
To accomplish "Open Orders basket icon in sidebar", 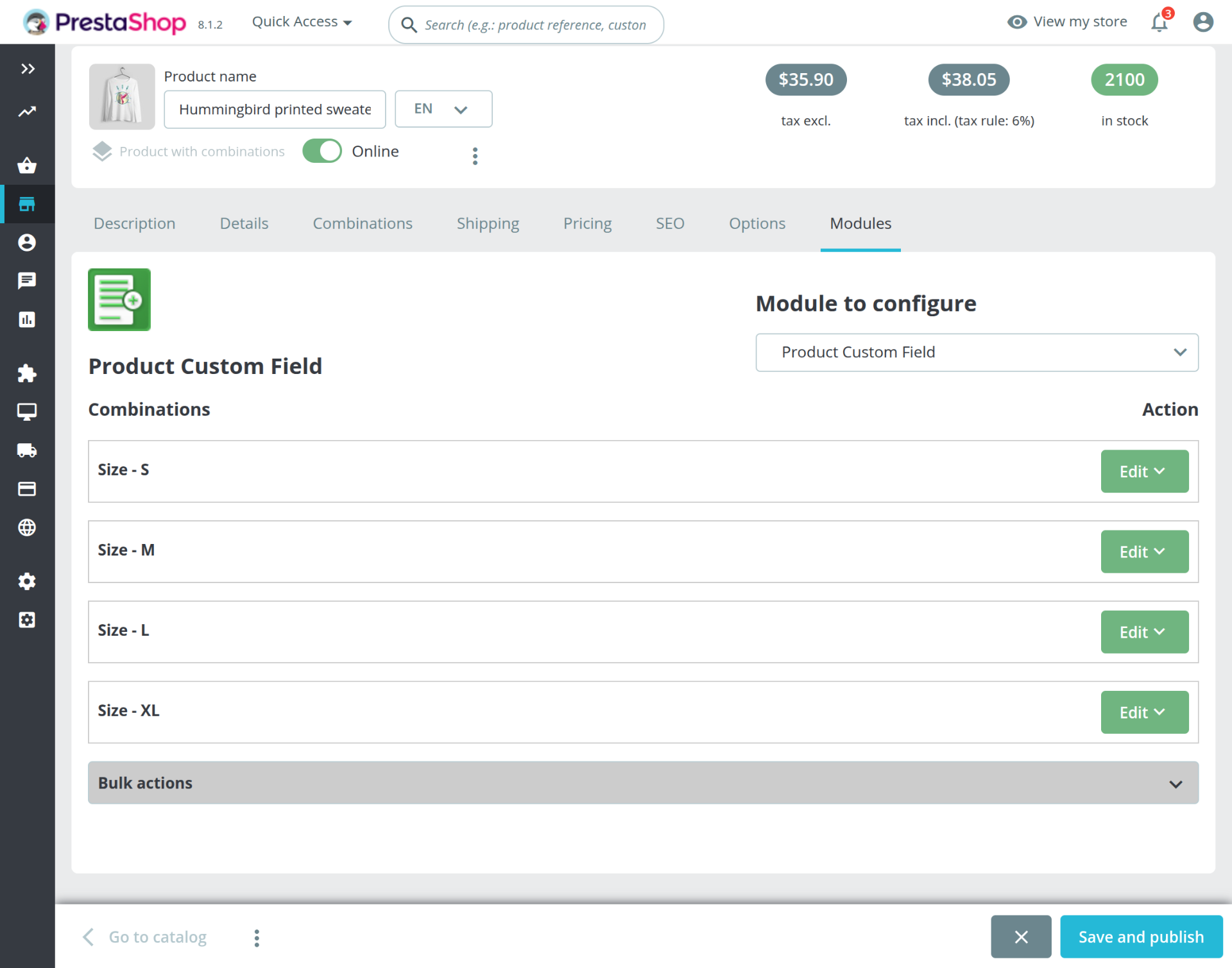I will coord(27,166).
